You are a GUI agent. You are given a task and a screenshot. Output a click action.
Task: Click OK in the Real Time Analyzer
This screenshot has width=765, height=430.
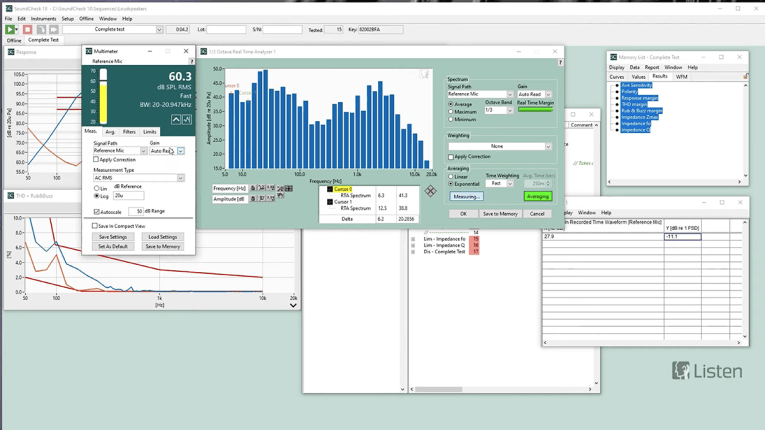coord(463,214)
